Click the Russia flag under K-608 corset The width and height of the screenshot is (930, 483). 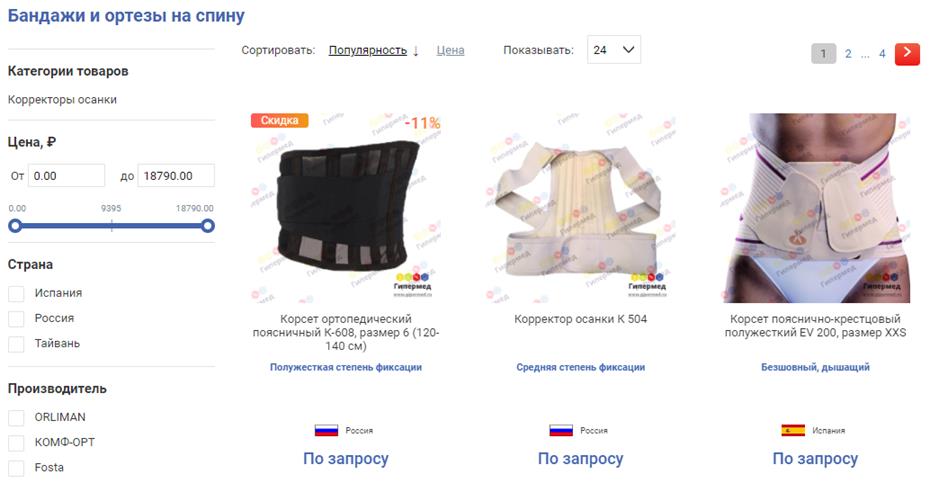pos(326,430)
